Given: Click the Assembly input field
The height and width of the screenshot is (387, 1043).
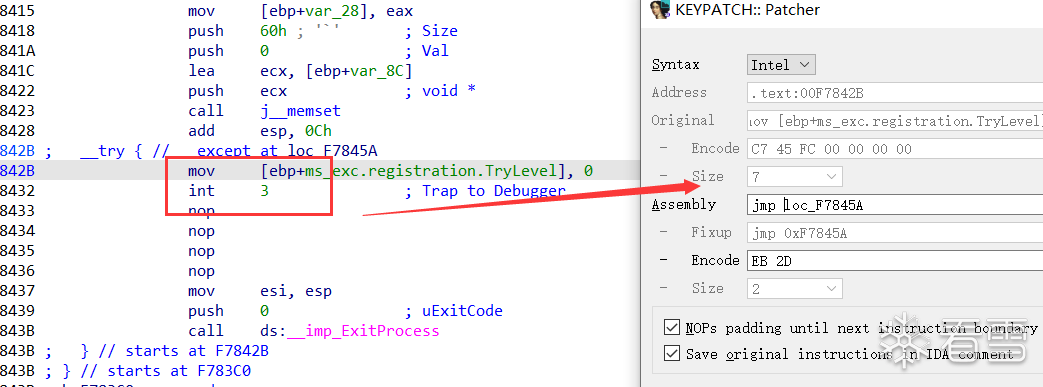Looking at the screenshot, I should pyautogui.click(x=895, y=205).
